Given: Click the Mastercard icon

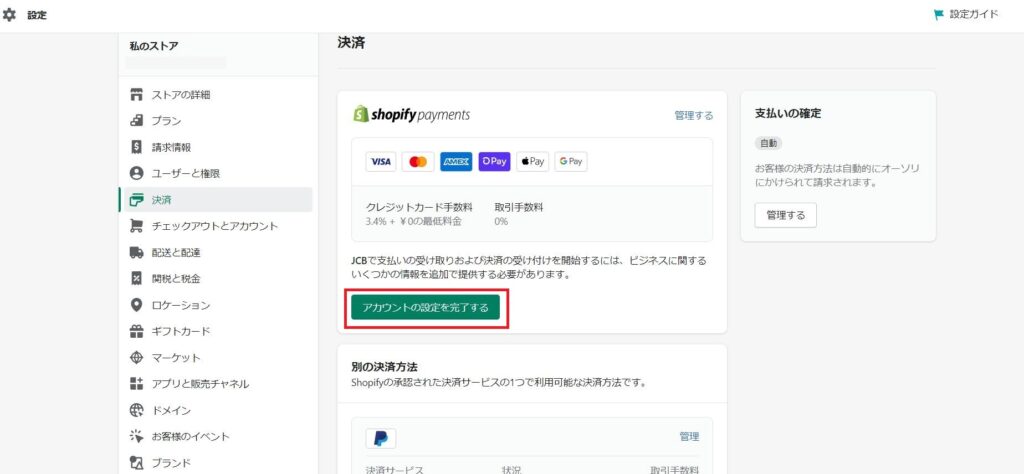Looking at the screenshot, I should [418, 162].
